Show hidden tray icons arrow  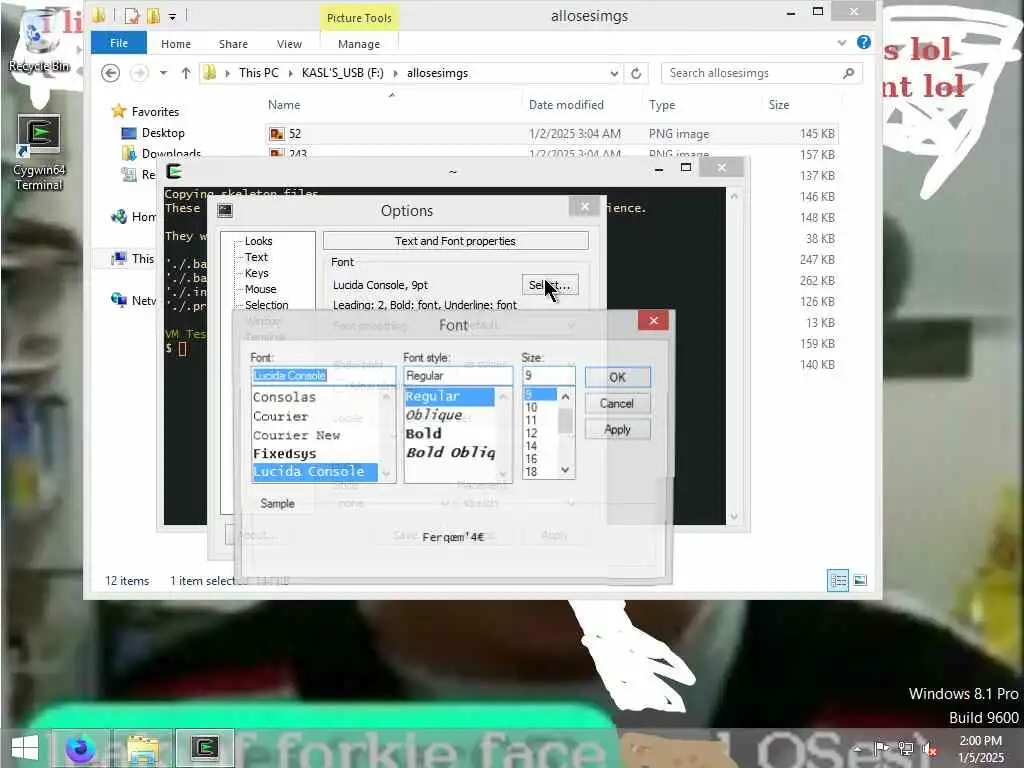pos(859,748)
